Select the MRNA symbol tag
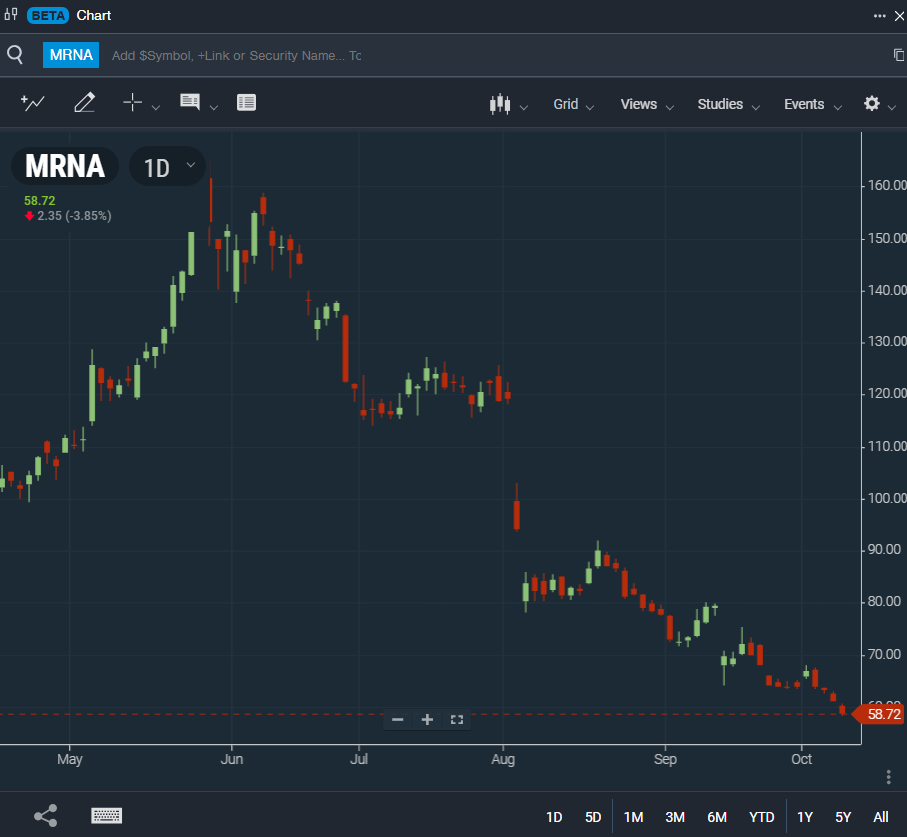This screenshot has height=837, width=907. pos(71,55)
